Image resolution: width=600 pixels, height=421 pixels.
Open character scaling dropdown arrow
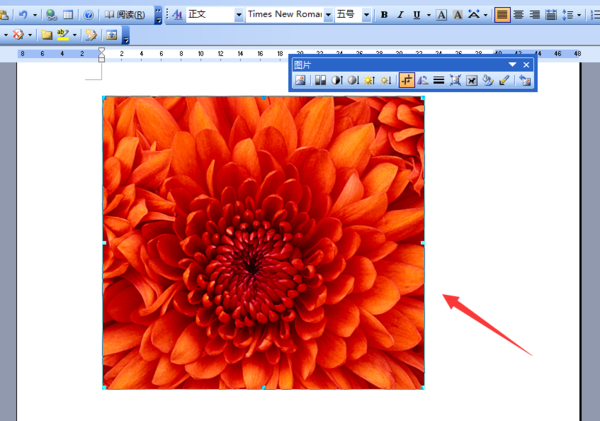point(485,15)
